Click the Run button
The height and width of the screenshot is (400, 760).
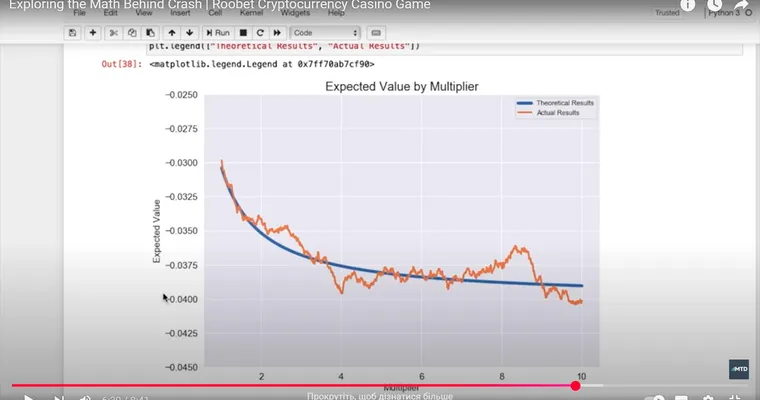pyautogui.click(x=218, y=33)
